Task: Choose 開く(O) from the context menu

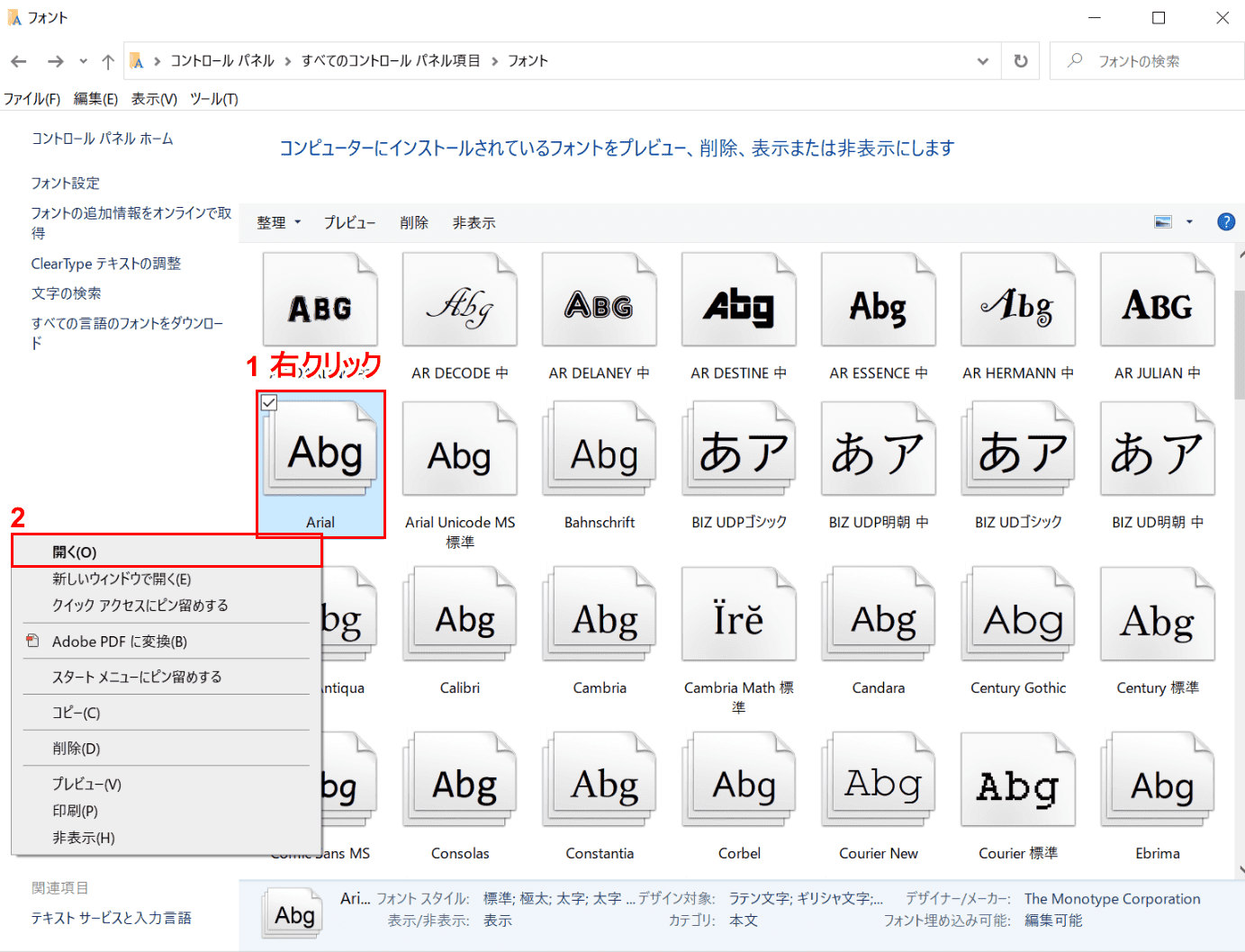Action: (167, 552)
